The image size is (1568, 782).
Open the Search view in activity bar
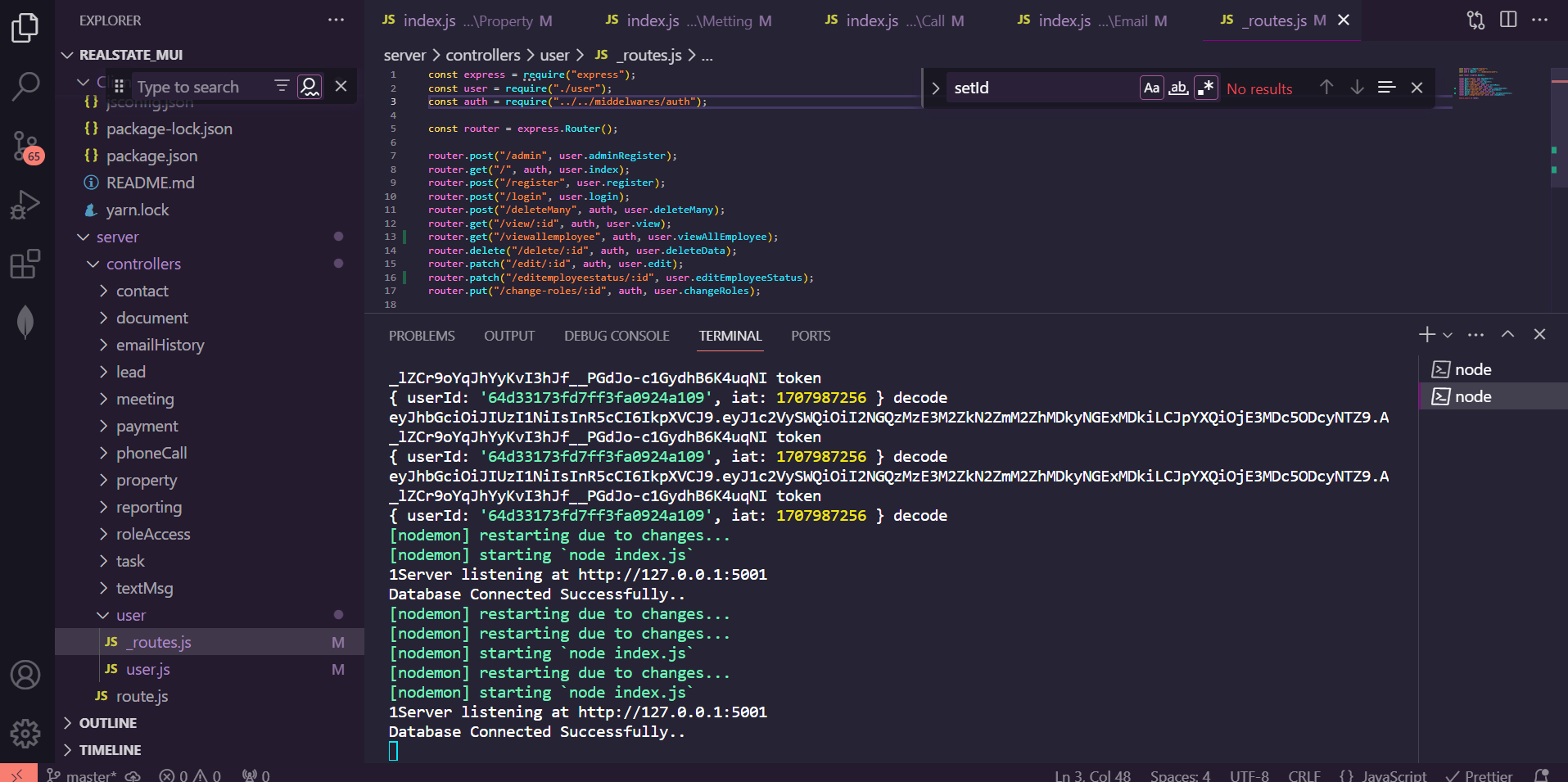click(x=25, y=86)
